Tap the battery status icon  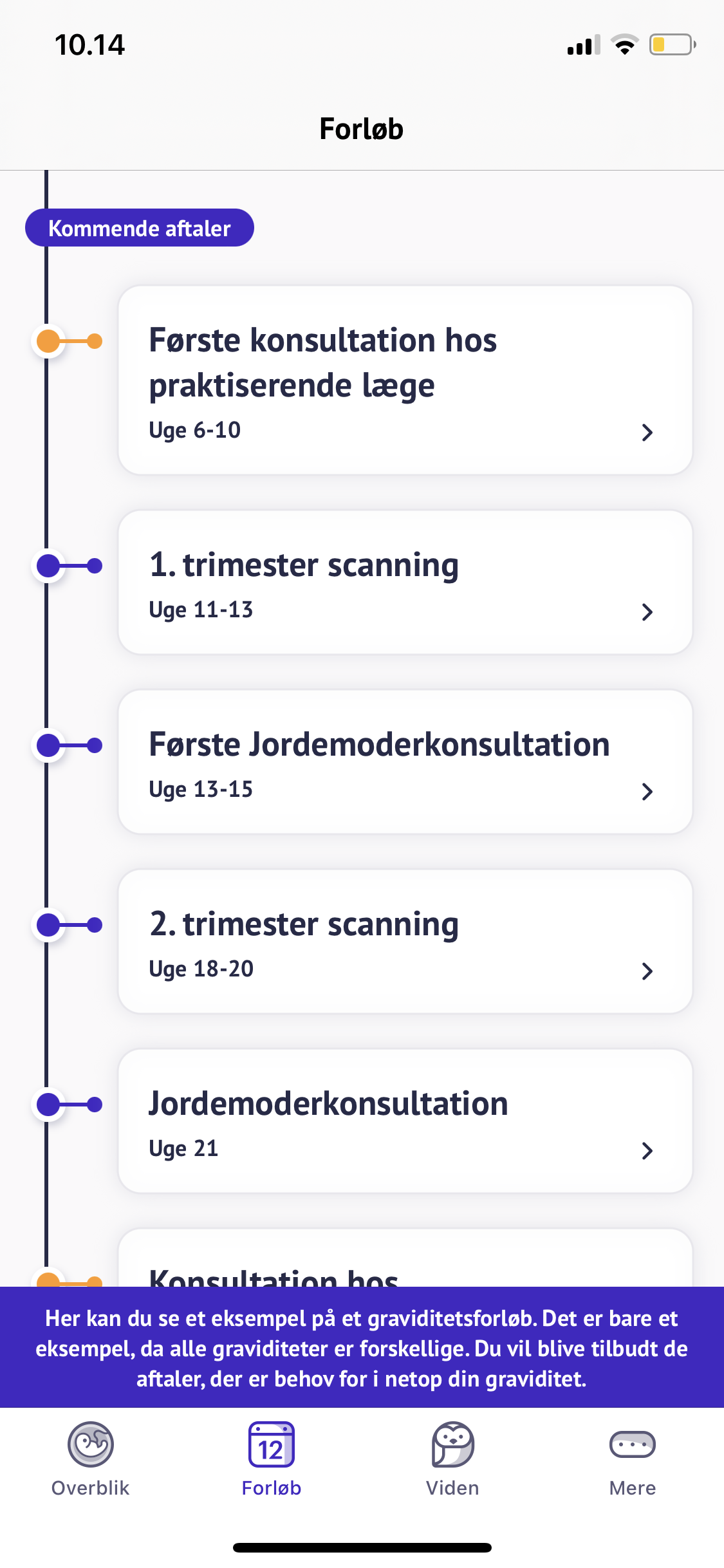[x=672, y=45]
